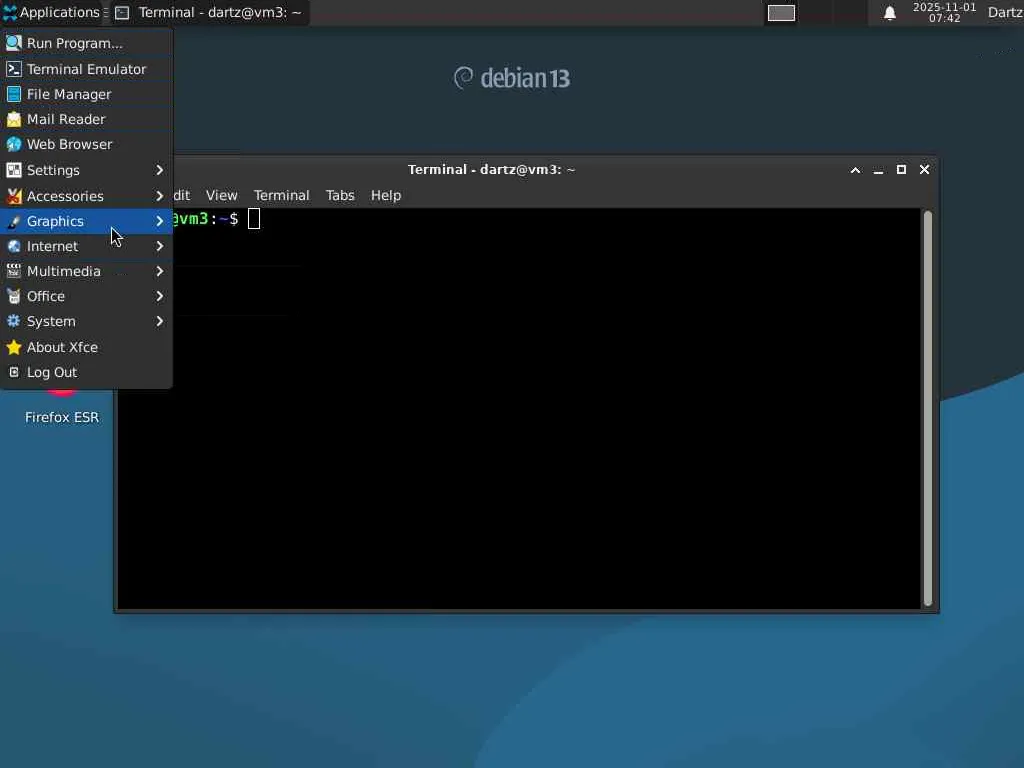This screenshot has height=768, width=1024.
Task: Click the System gear icon
Action: click(x=14, y=321)
